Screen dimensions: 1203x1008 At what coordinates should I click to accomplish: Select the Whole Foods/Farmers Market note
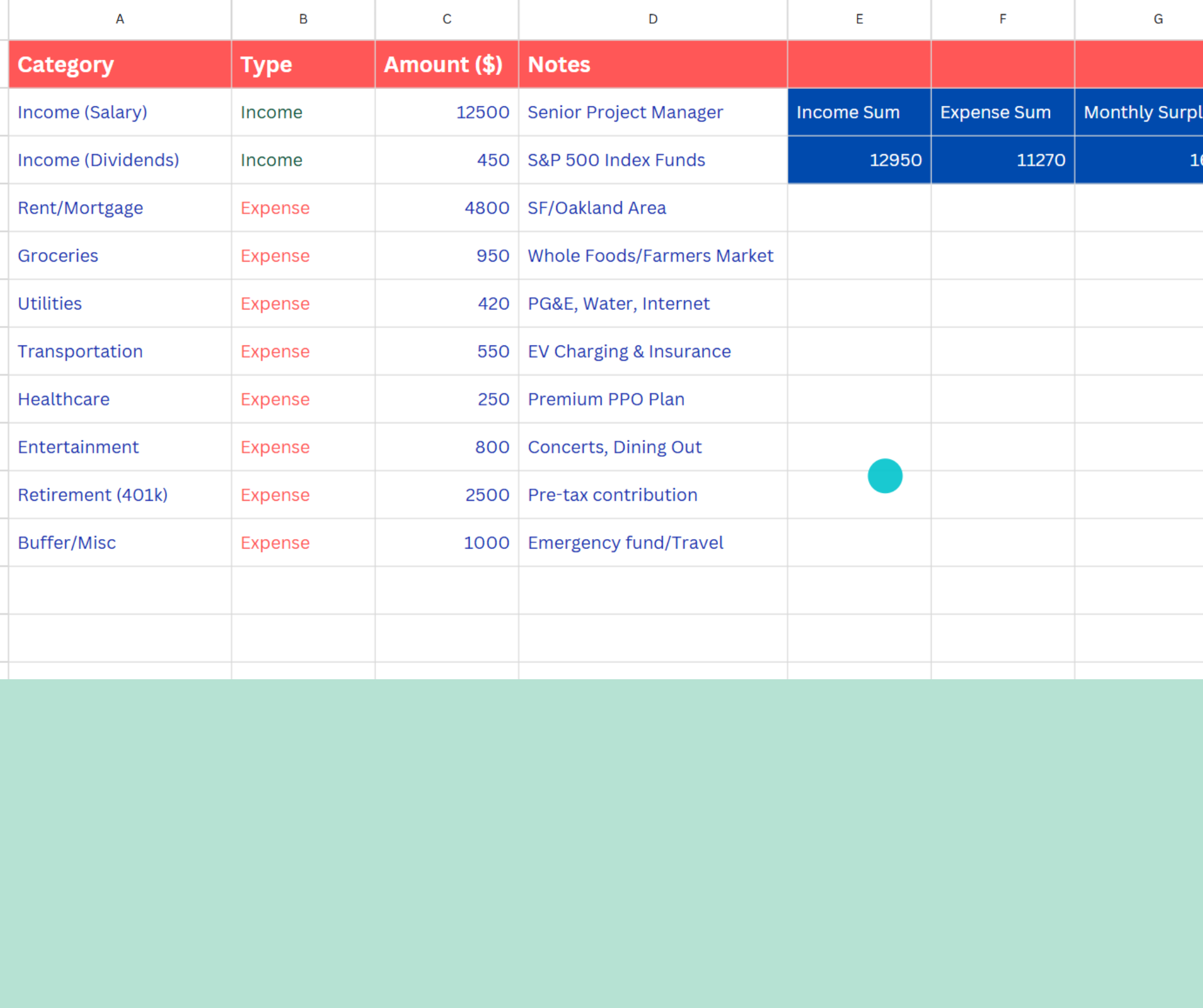point(653,256)
